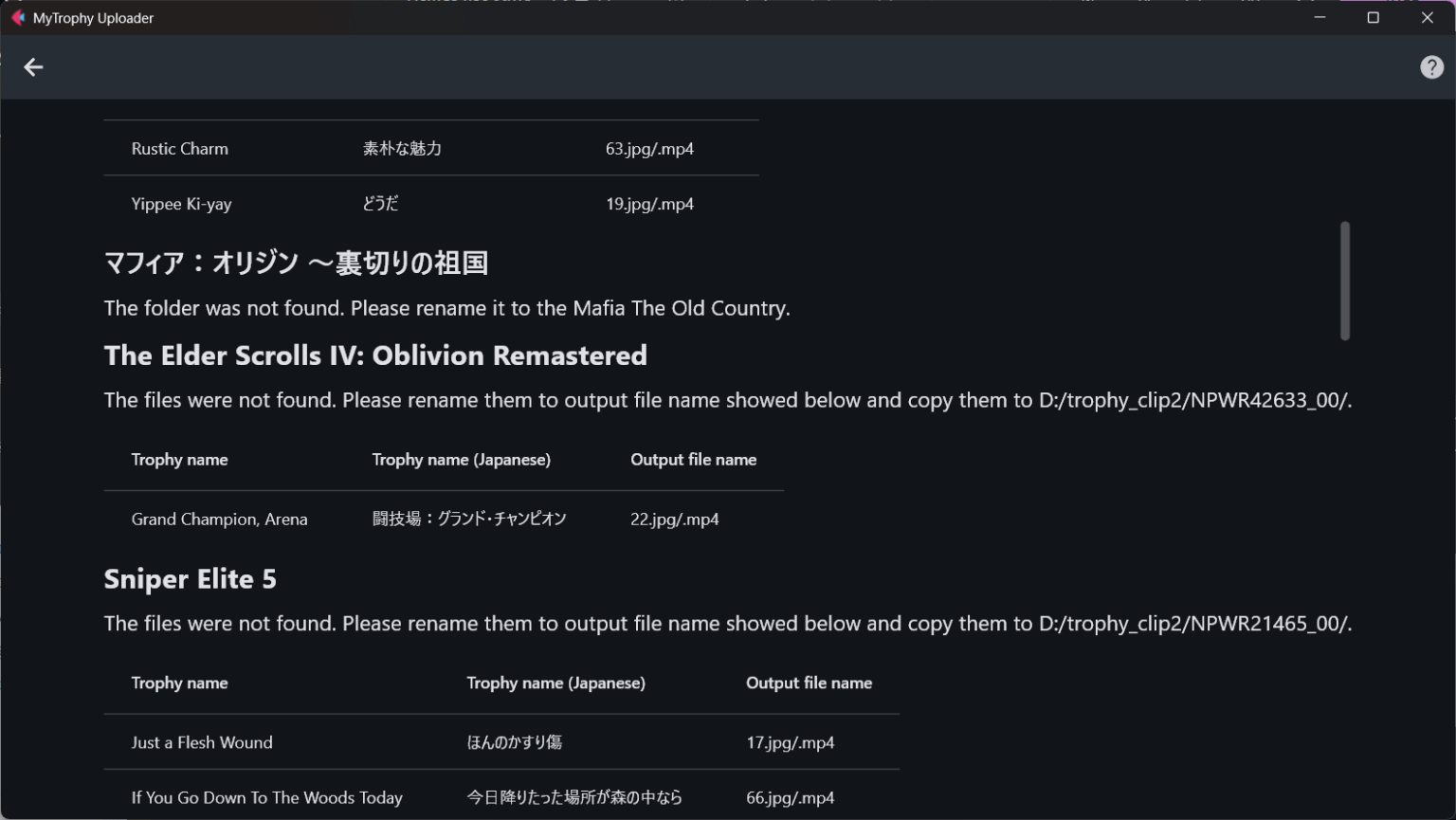Maximize the MyTrophy Uploader window
The width and height of the screenshot is (1456, 820).
coord(1373,18)
